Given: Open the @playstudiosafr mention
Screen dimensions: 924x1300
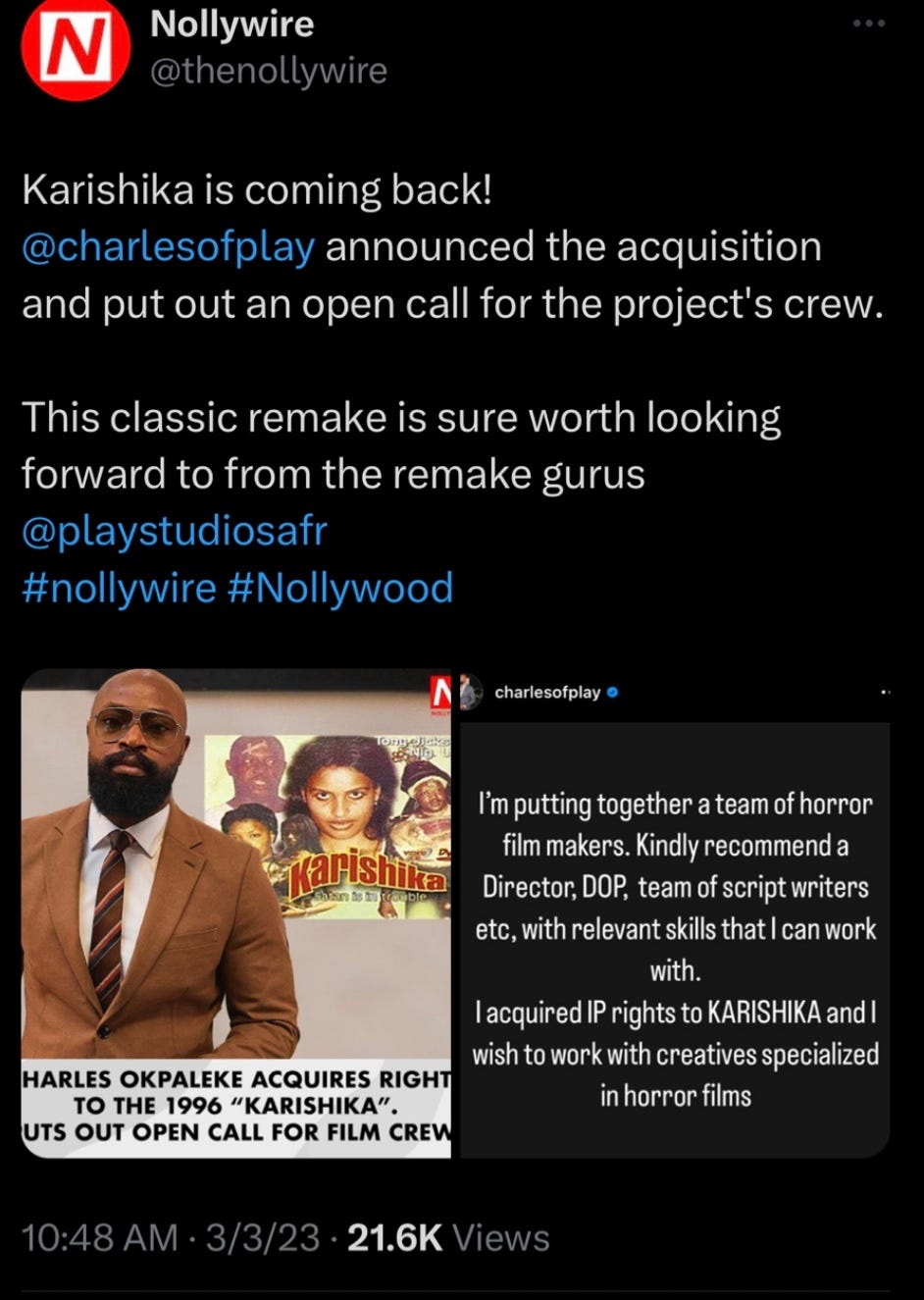Looking at the screenshot, I should click(x=174, y=531).
